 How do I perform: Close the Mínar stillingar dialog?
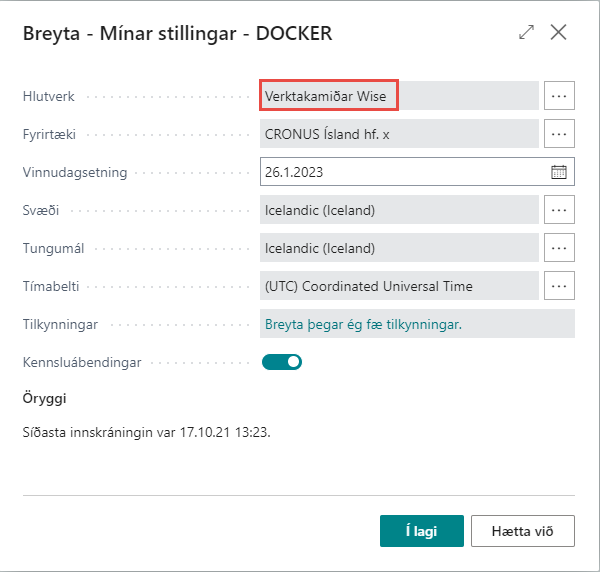click(x=559, y=33)
